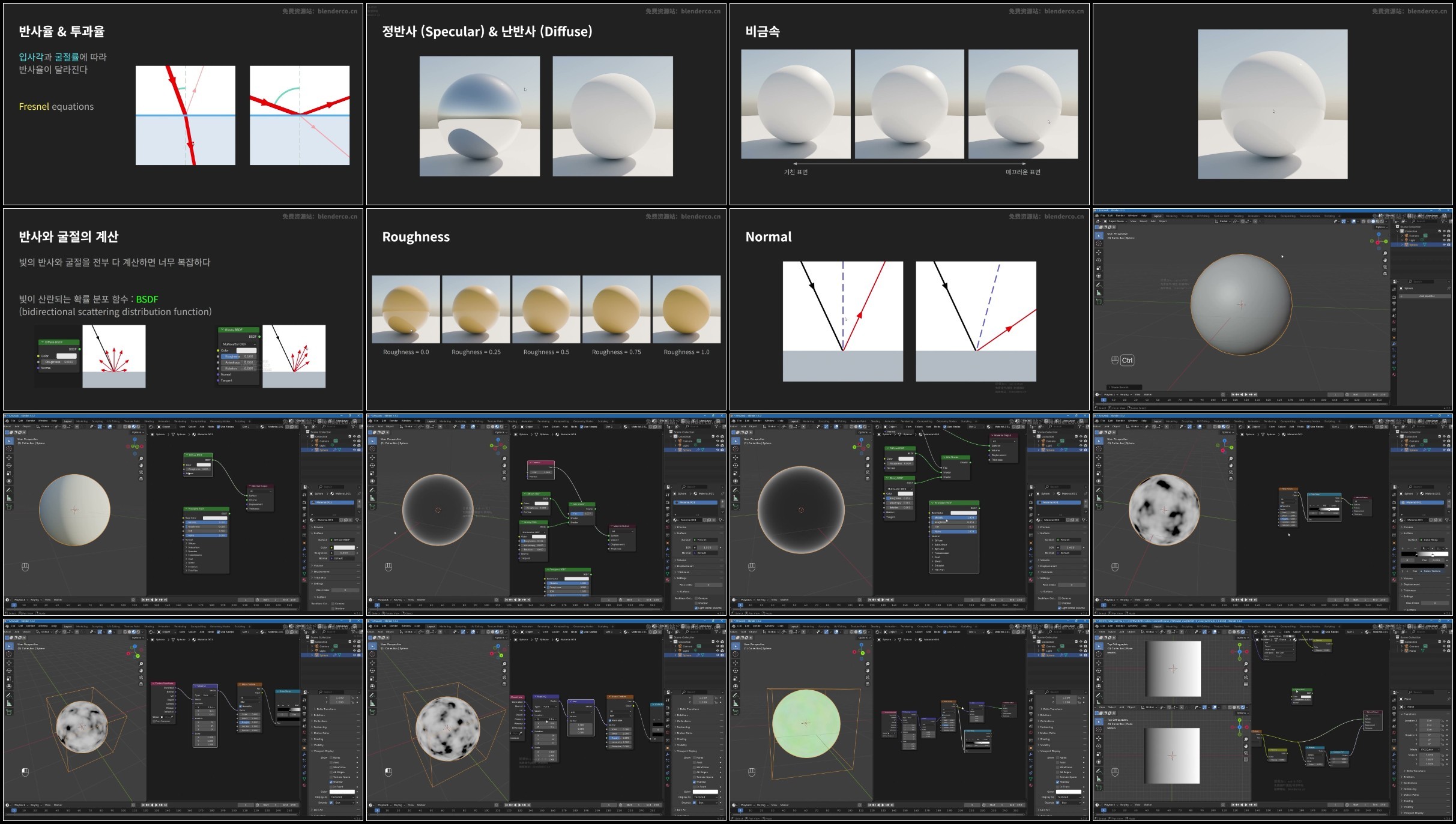Click the Roughness = 0.5 sphere thumbnail
1456x824 pixels.
tap(546, 309)
